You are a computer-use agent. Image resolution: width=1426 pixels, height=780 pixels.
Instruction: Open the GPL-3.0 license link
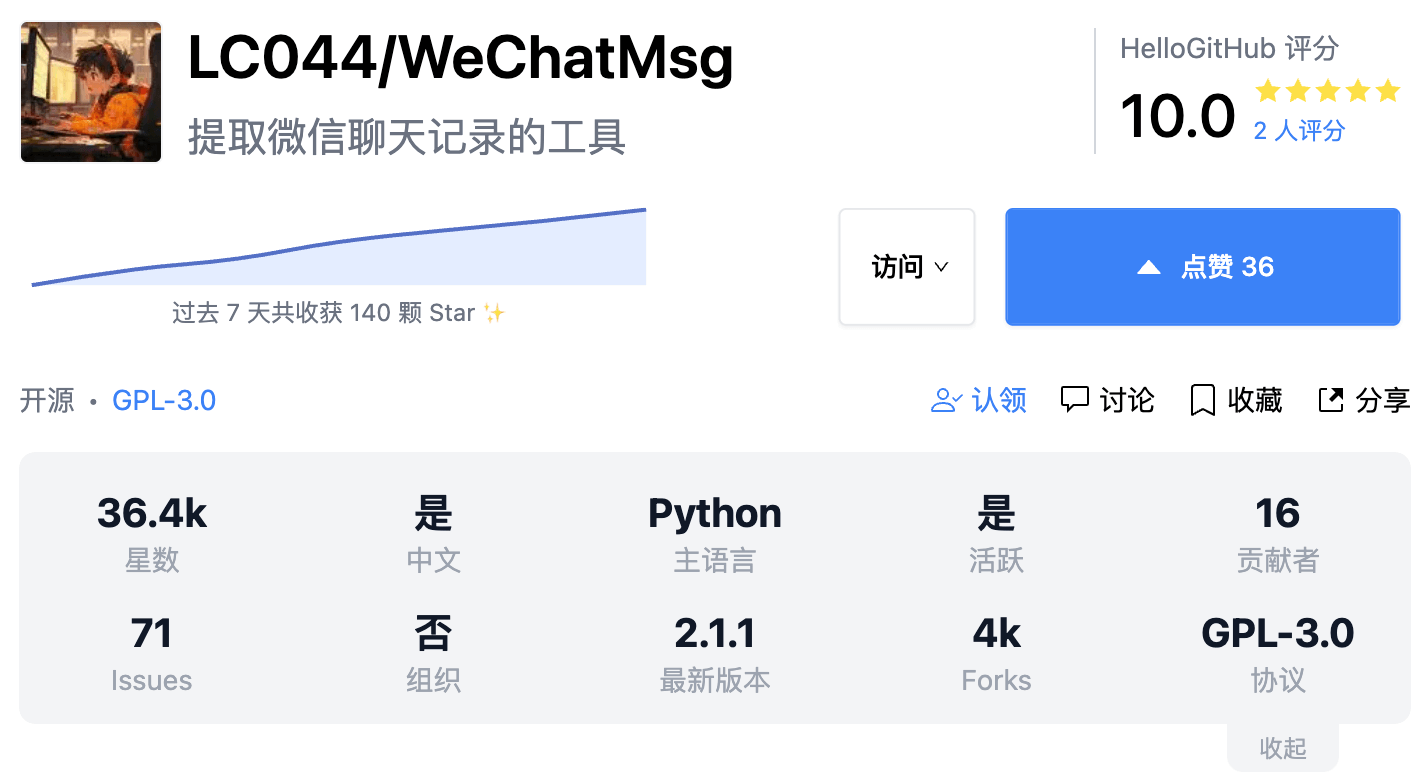click(x=163, y=399)
